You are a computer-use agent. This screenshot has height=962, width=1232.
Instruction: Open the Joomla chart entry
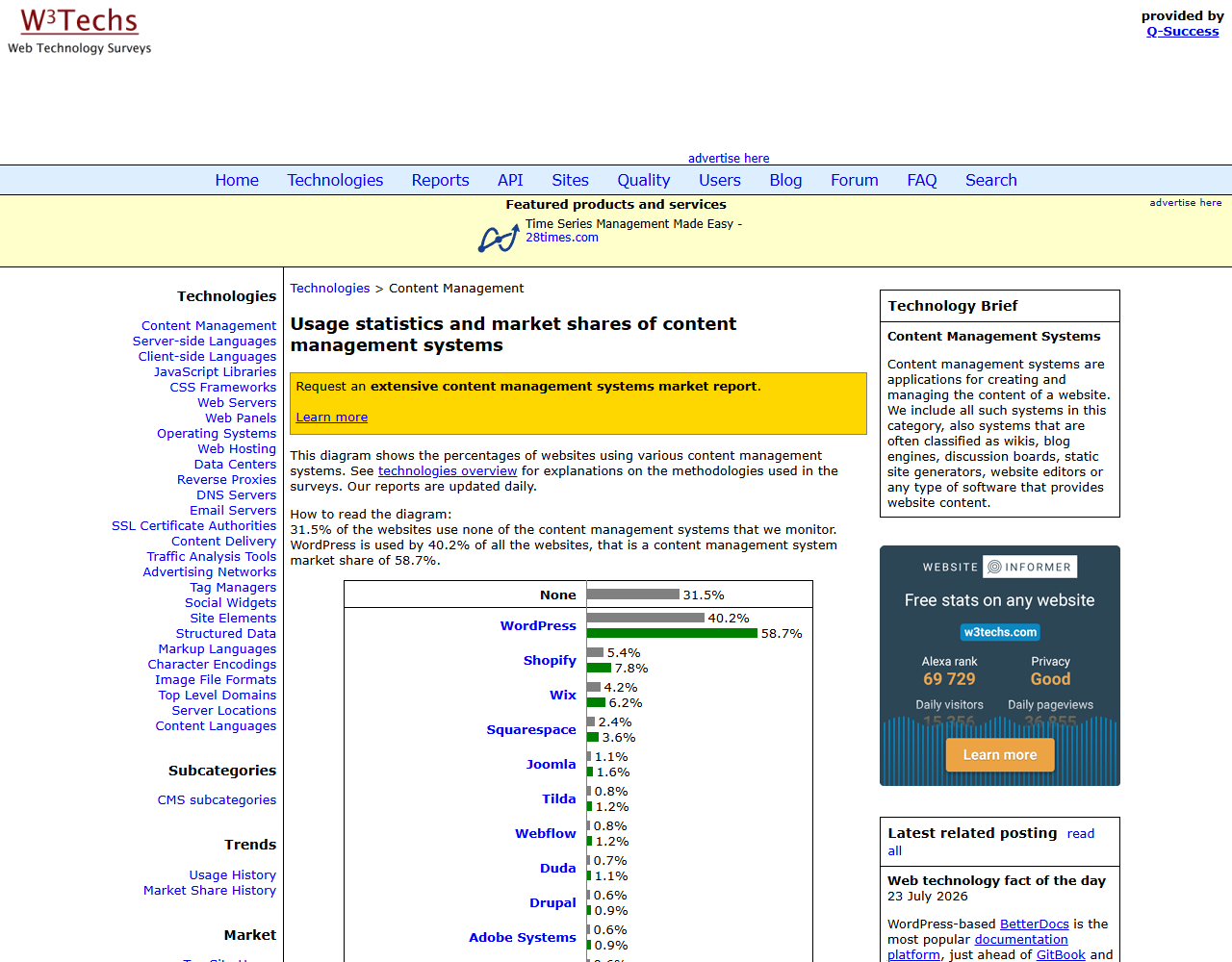coord(551,764)
